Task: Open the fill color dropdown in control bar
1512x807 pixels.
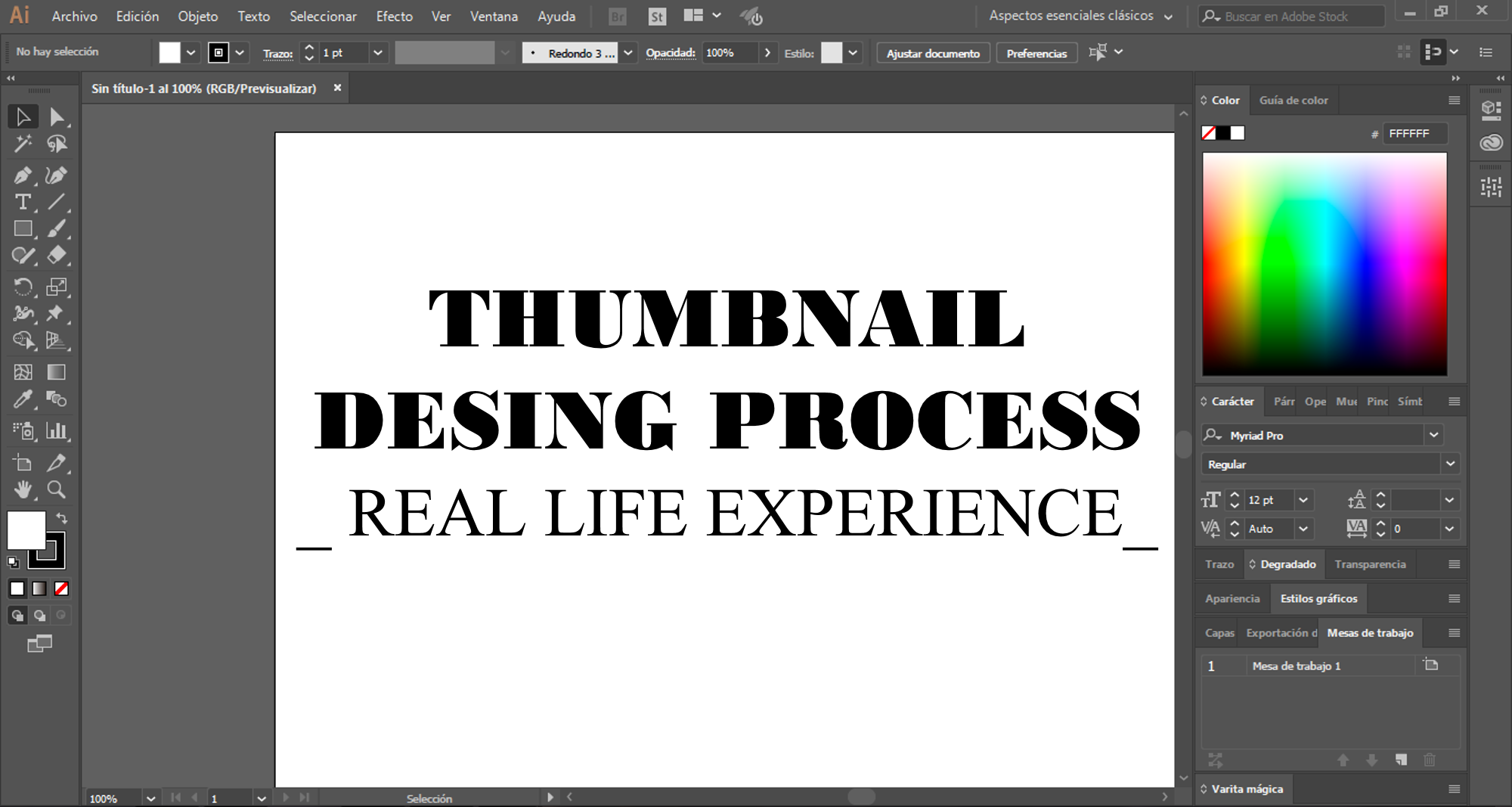Action: (191, 53)
